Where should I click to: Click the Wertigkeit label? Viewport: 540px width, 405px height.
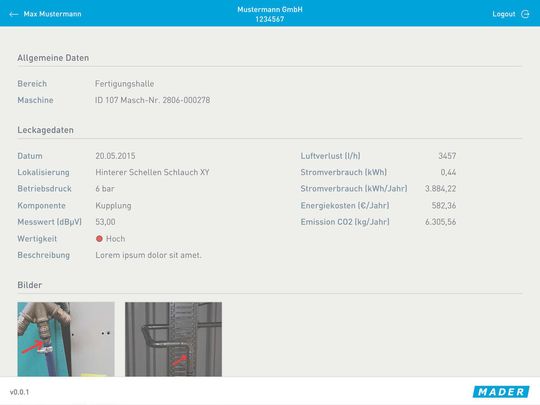(x=37, y=239)
